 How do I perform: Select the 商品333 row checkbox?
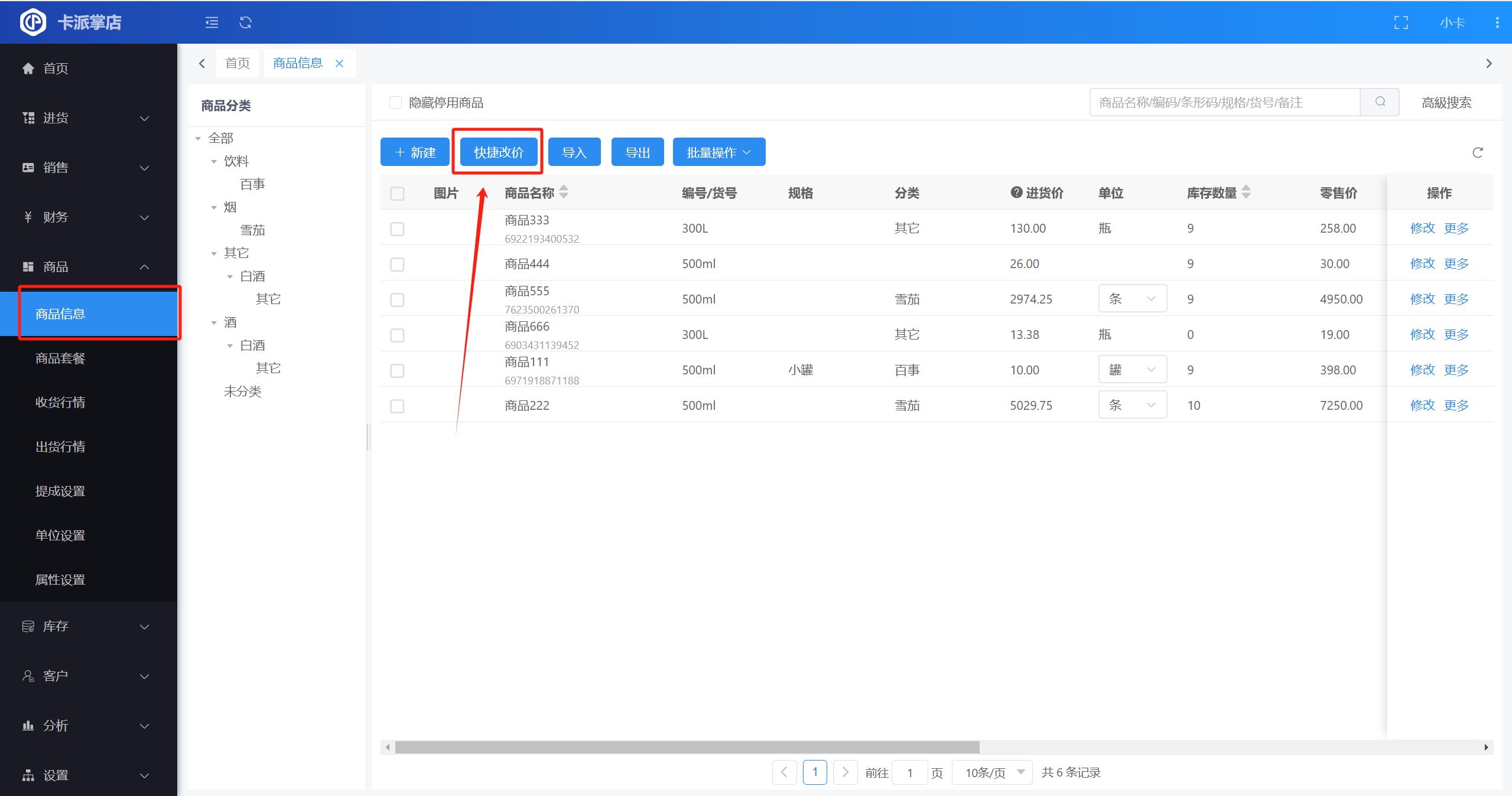(x=397, y=229)
